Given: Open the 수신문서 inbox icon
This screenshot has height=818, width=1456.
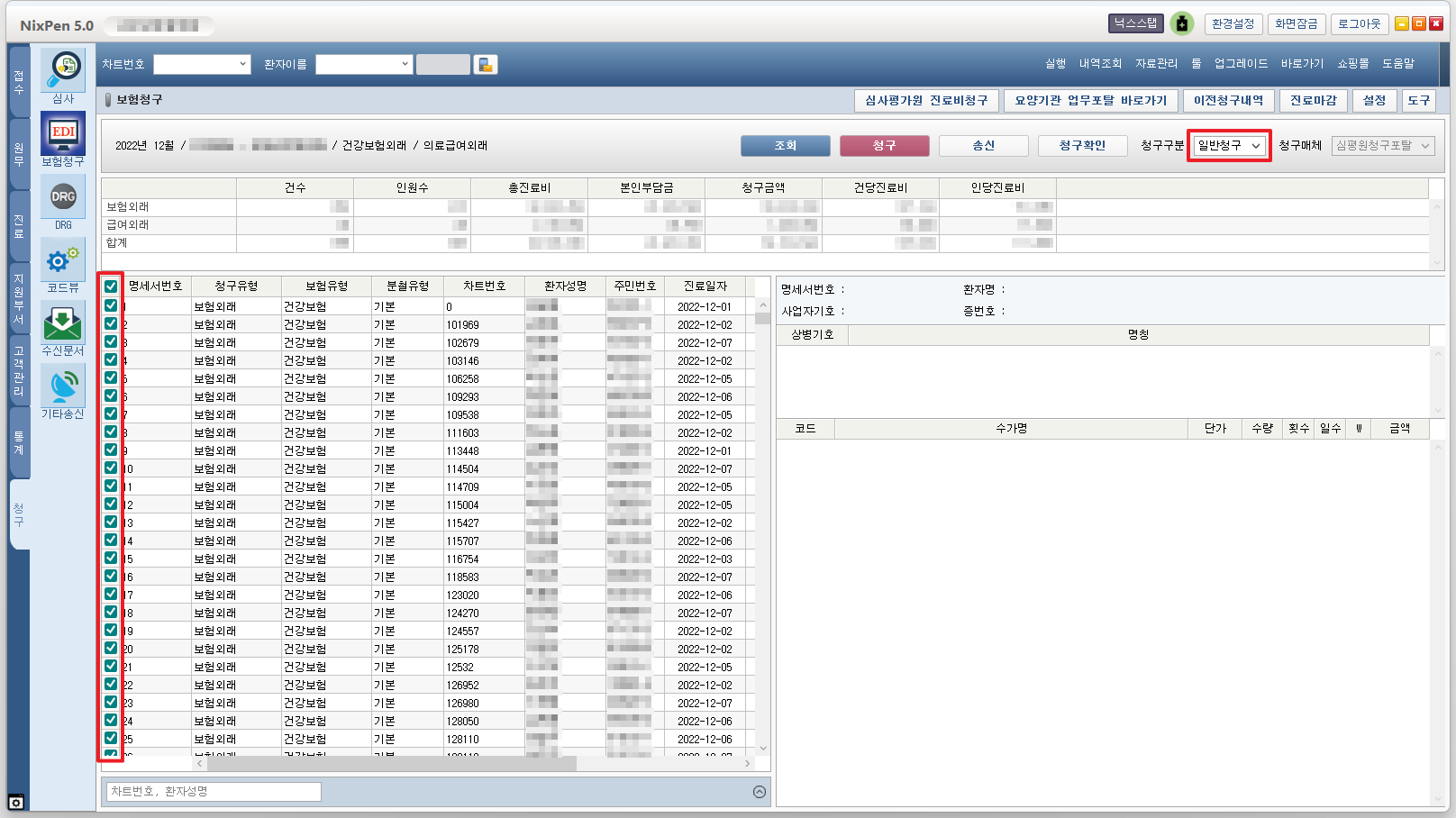Looking at the screenshot, I should tap(63, 323).
